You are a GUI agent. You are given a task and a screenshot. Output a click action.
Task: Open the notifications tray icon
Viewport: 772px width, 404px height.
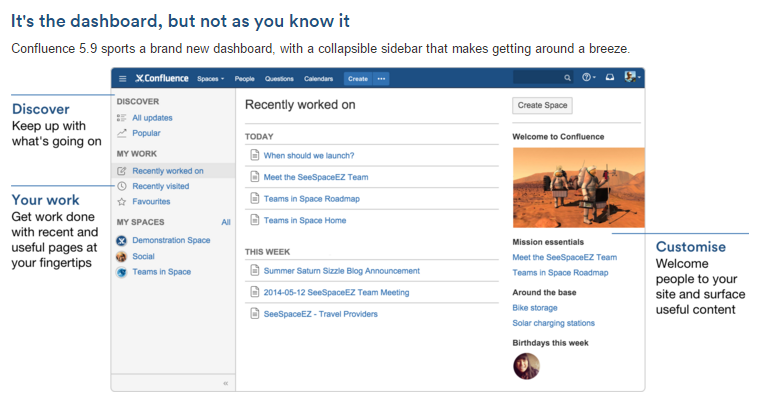(610, 77)
